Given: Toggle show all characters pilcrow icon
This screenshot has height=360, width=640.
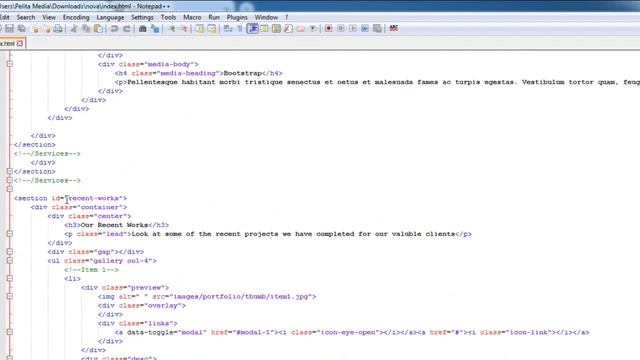Looking at the screenshot, I should pos(240,29).
